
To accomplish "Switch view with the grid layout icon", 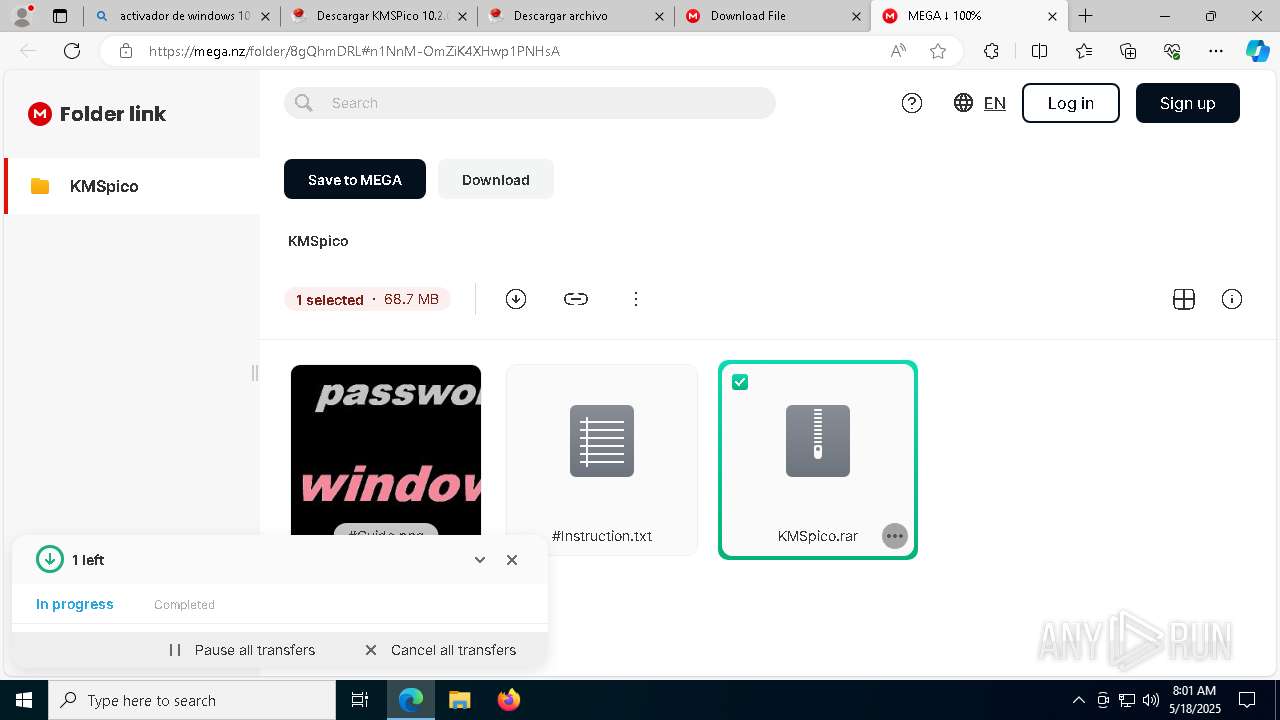I will 1184,299.
